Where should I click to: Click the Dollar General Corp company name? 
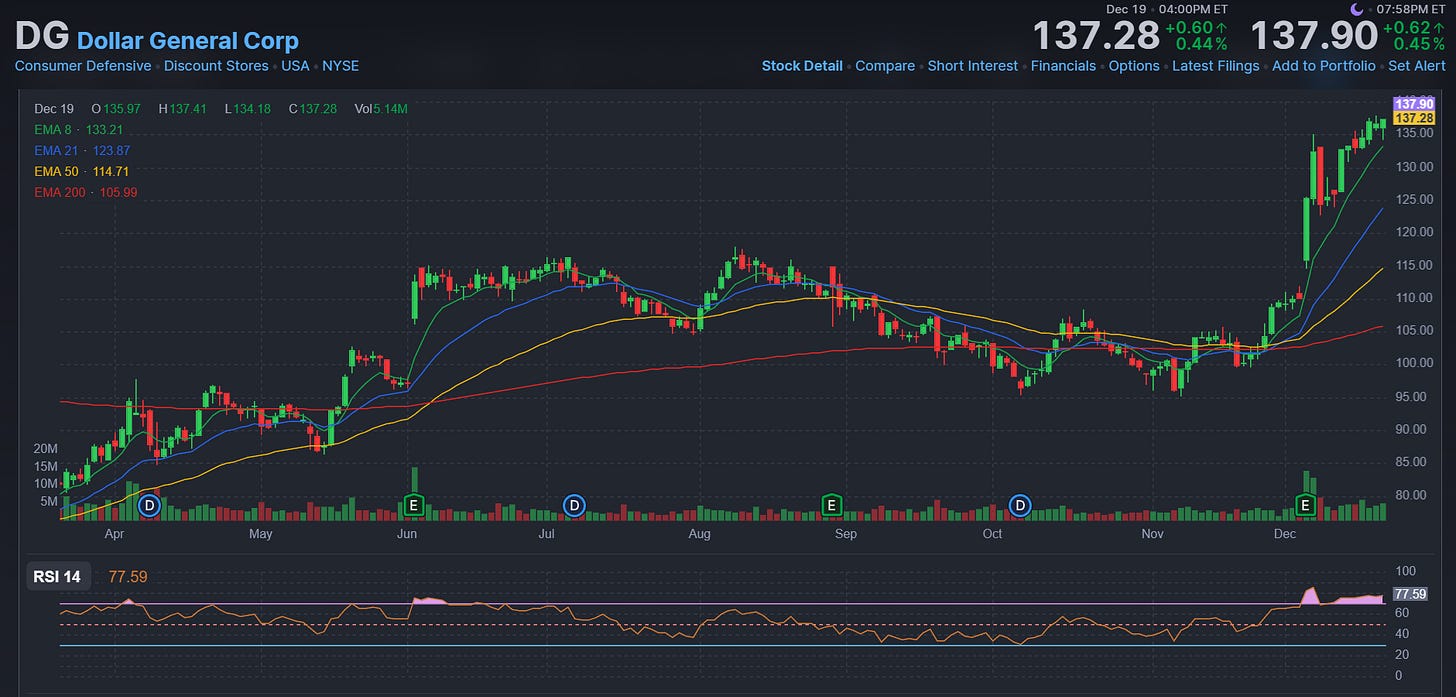click(x=188, y=41)
